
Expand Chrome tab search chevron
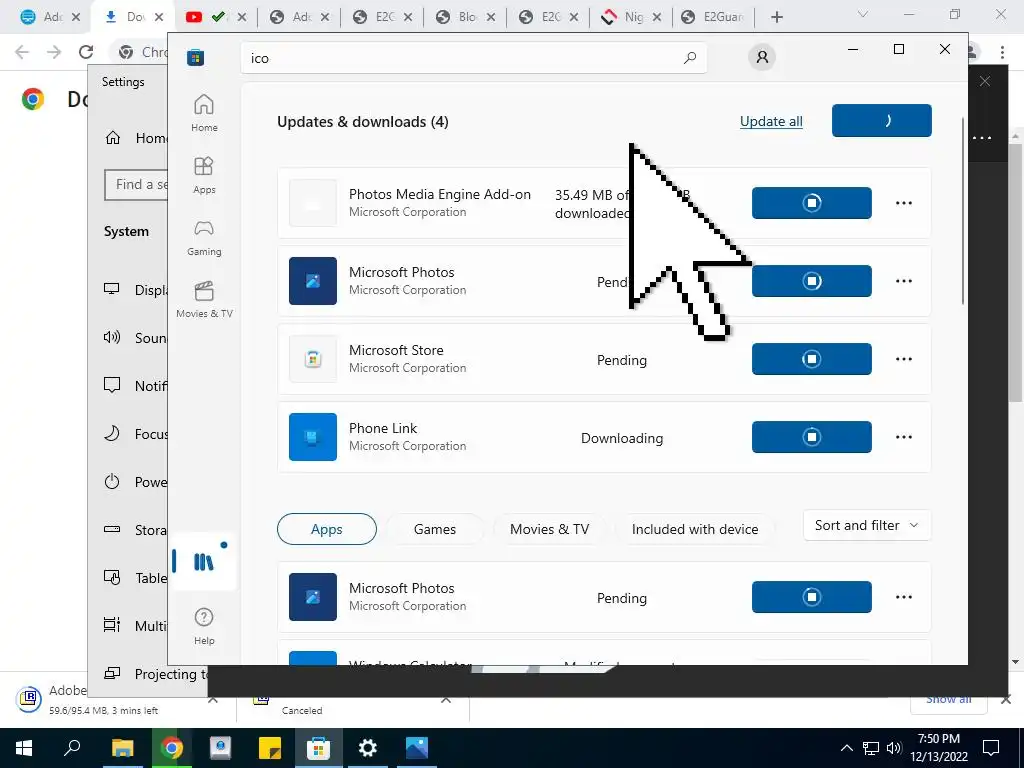pos(862,14)
